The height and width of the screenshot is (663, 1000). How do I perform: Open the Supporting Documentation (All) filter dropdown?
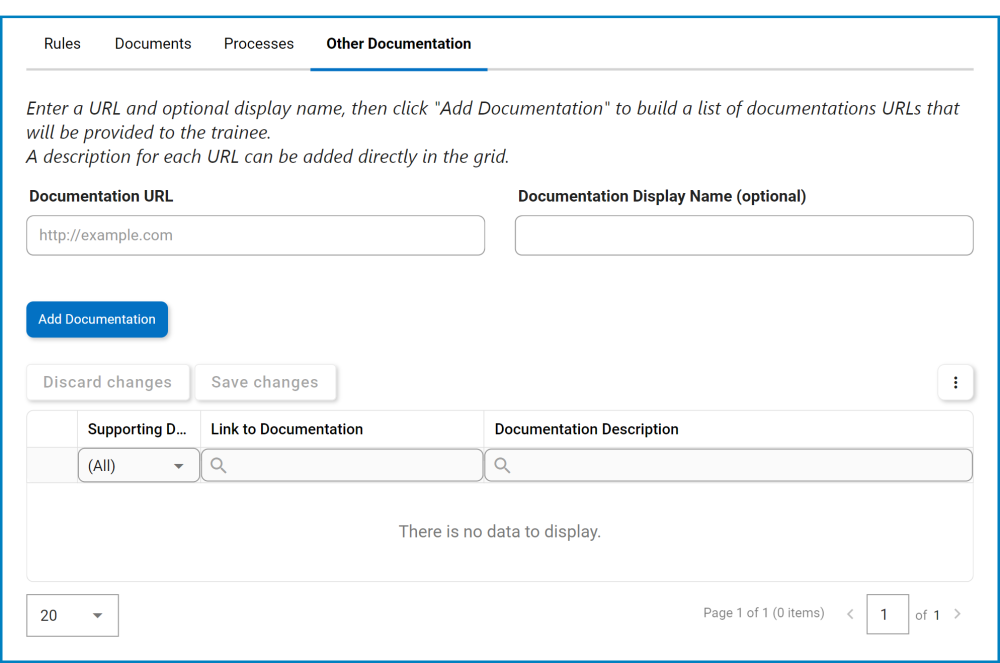pos(138,465)
